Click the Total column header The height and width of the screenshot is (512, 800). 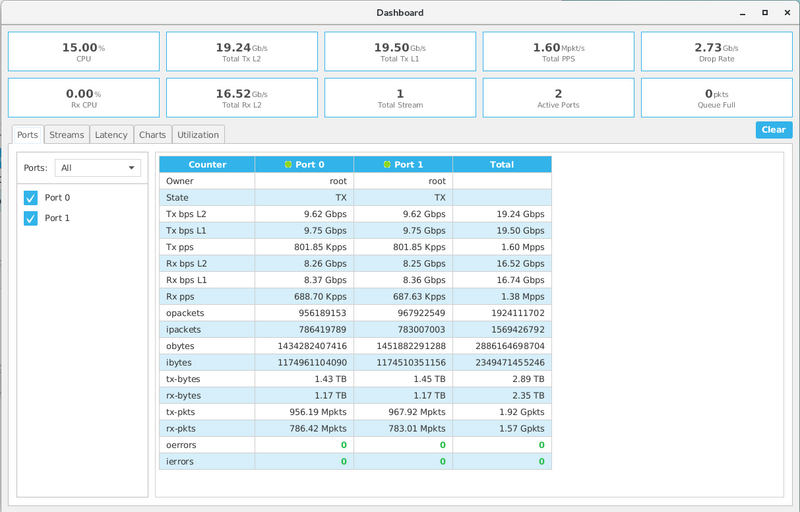pos(501,165)
